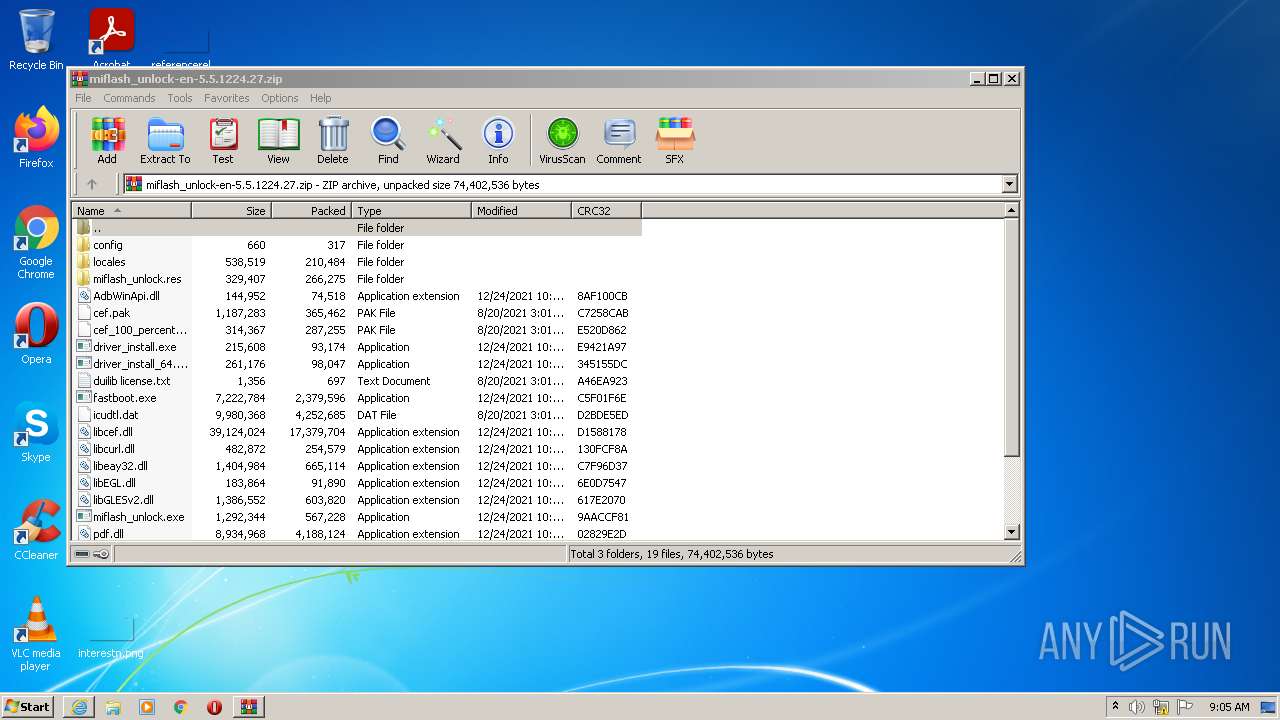Select the parent folder '..' row
The image size is (1280, 720).
point(357,228)
